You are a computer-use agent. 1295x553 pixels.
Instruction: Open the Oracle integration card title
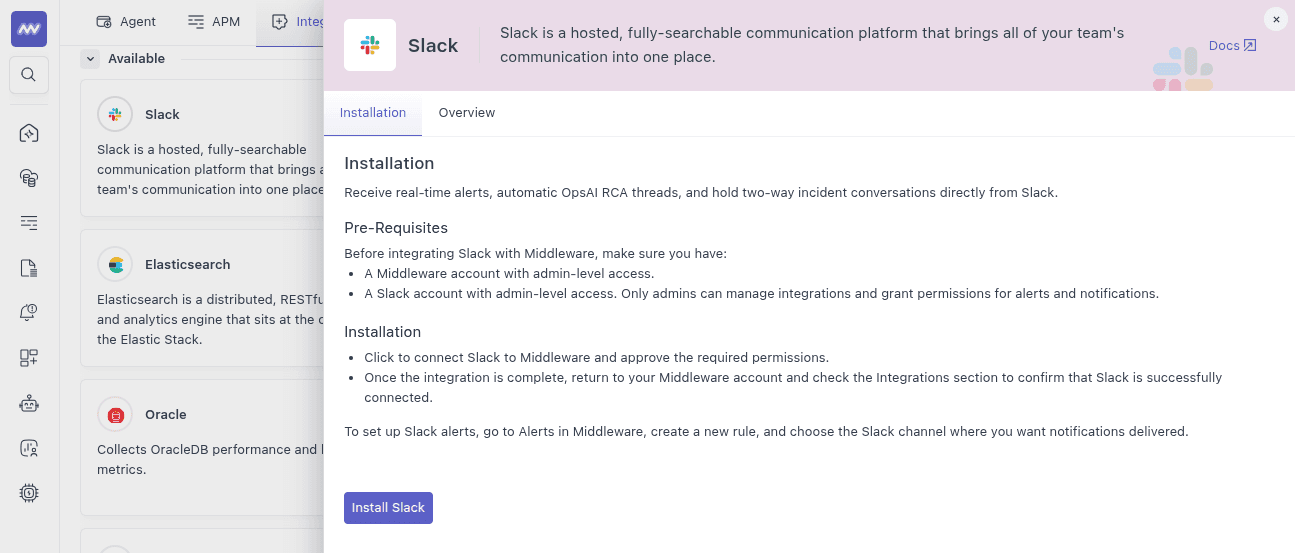[166, 415]
